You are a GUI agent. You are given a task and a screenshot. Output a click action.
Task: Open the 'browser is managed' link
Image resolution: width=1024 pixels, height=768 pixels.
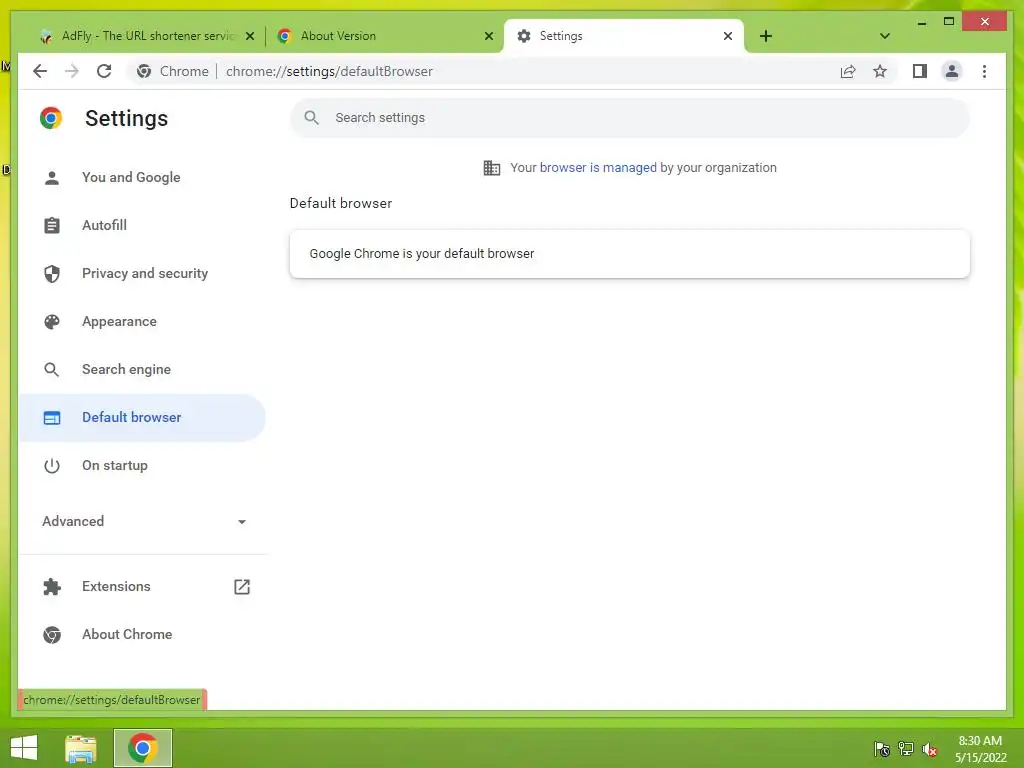pyautogui.click(x=598, y=168)
